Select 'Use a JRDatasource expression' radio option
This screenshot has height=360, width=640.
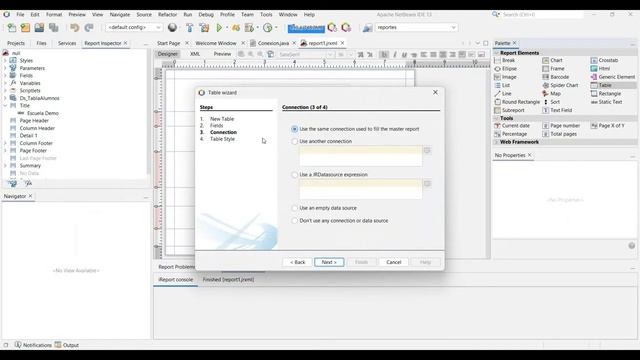pos(294,175)
